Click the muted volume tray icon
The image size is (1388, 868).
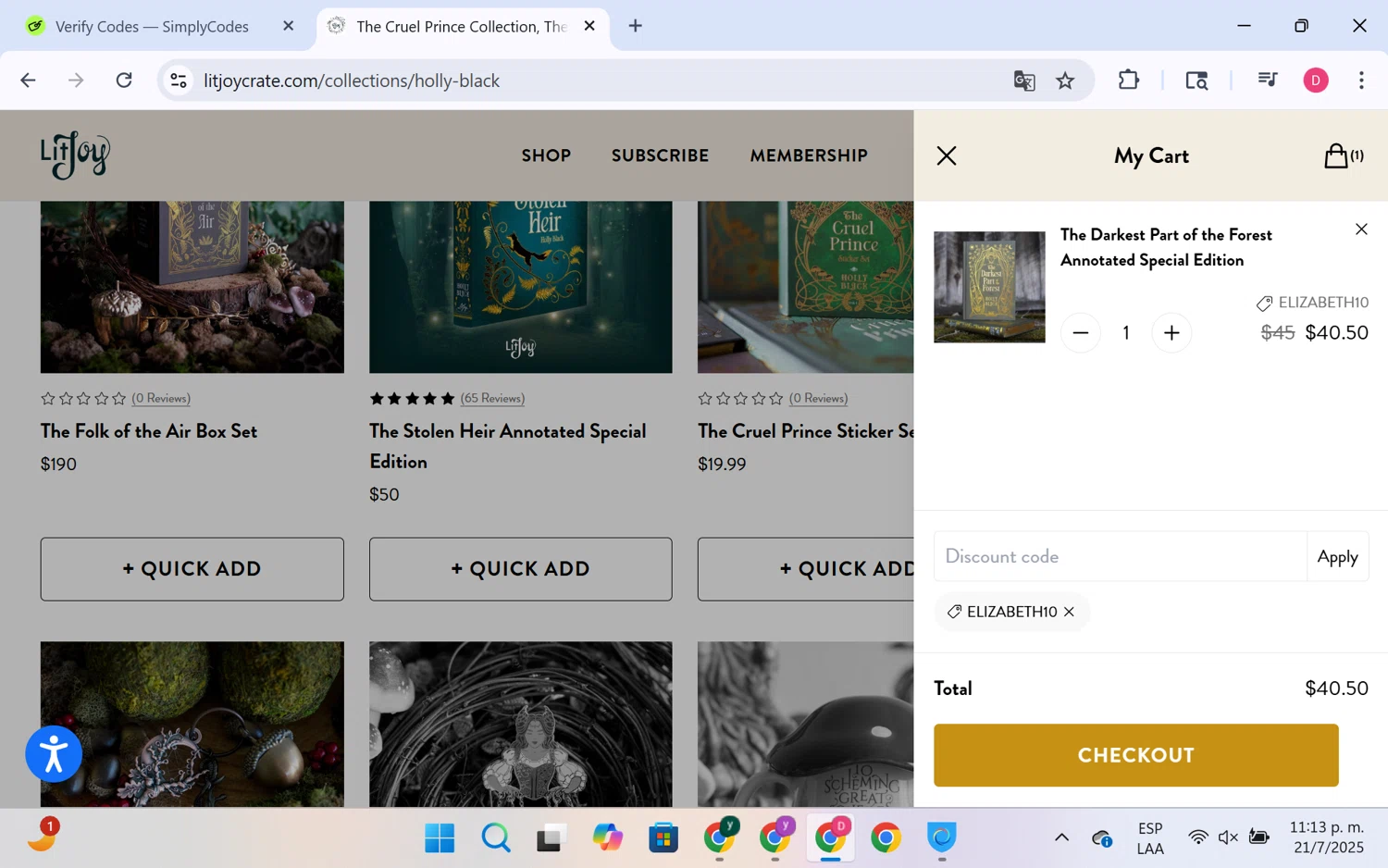pyautogui.click(x=1228, y=837)
